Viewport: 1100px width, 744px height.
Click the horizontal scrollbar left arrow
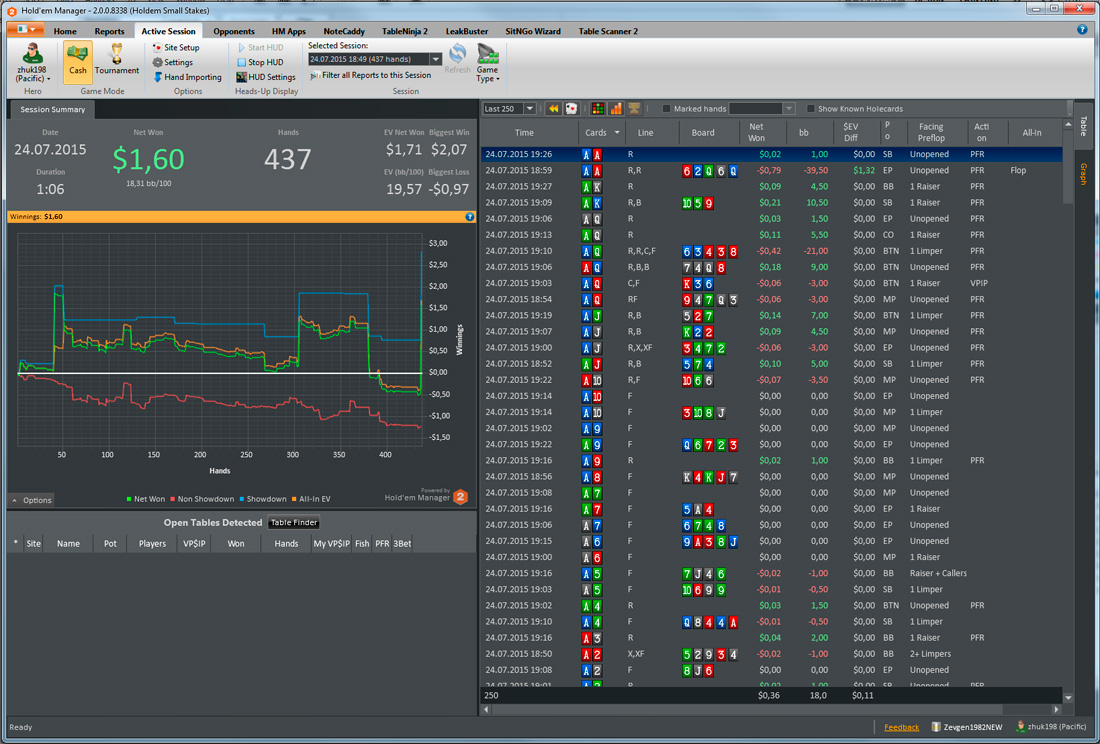pos(487,710)
